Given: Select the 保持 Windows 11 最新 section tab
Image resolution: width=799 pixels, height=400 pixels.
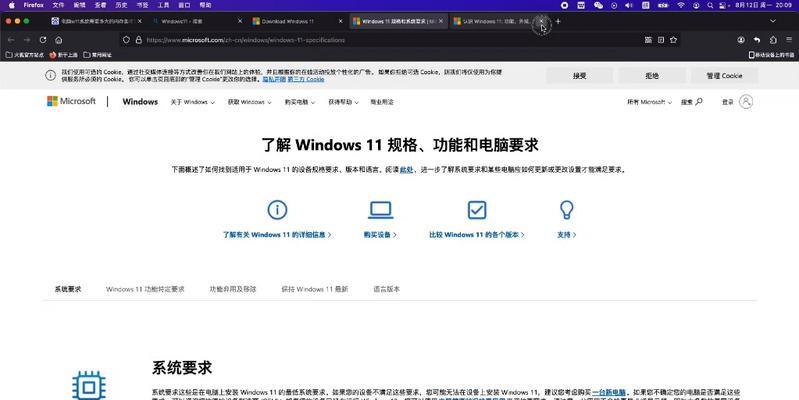Looking at the screenshot, I should [314, 289].
